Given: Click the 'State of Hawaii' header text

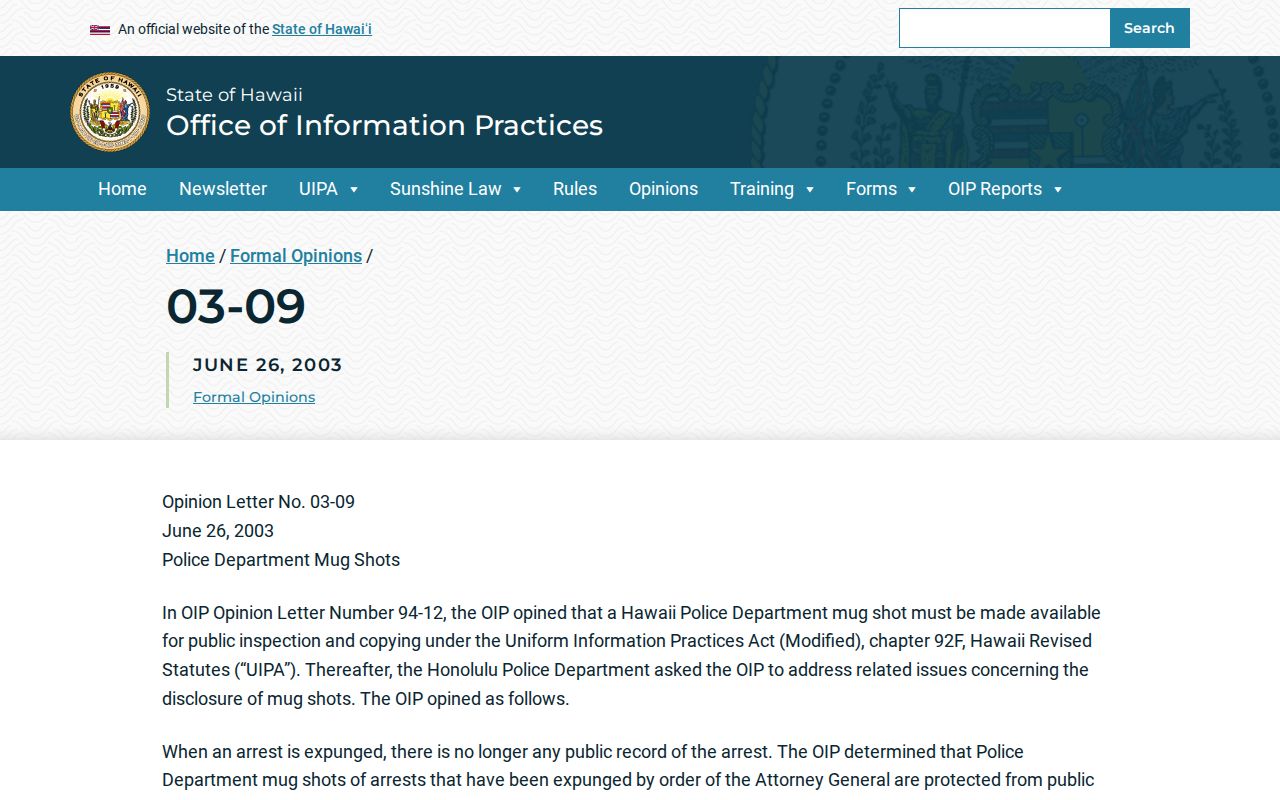Looking at the screenshot, I should 234,95.
